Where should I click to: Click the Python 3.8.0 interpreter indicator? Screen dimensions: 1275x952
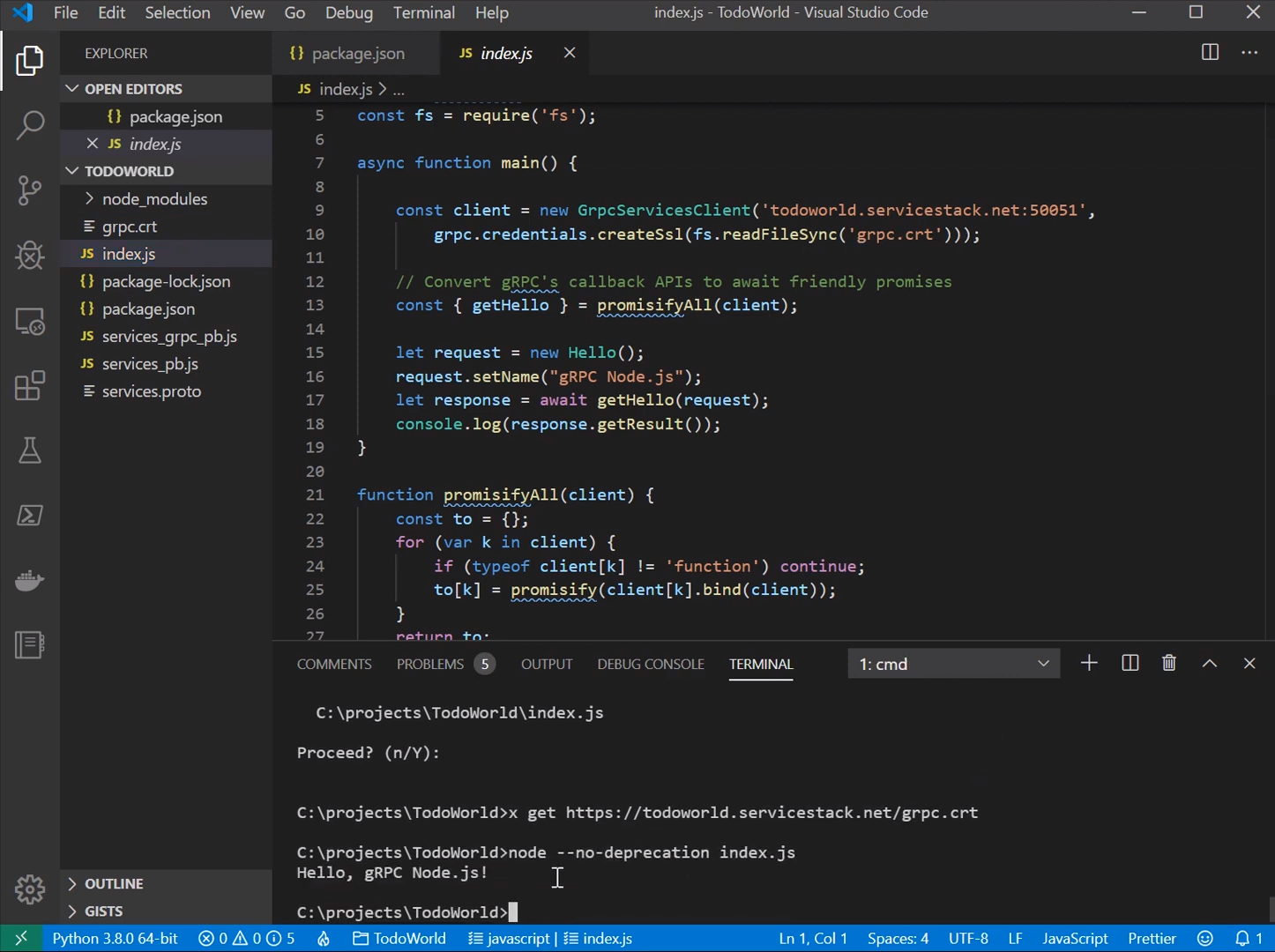114,938
